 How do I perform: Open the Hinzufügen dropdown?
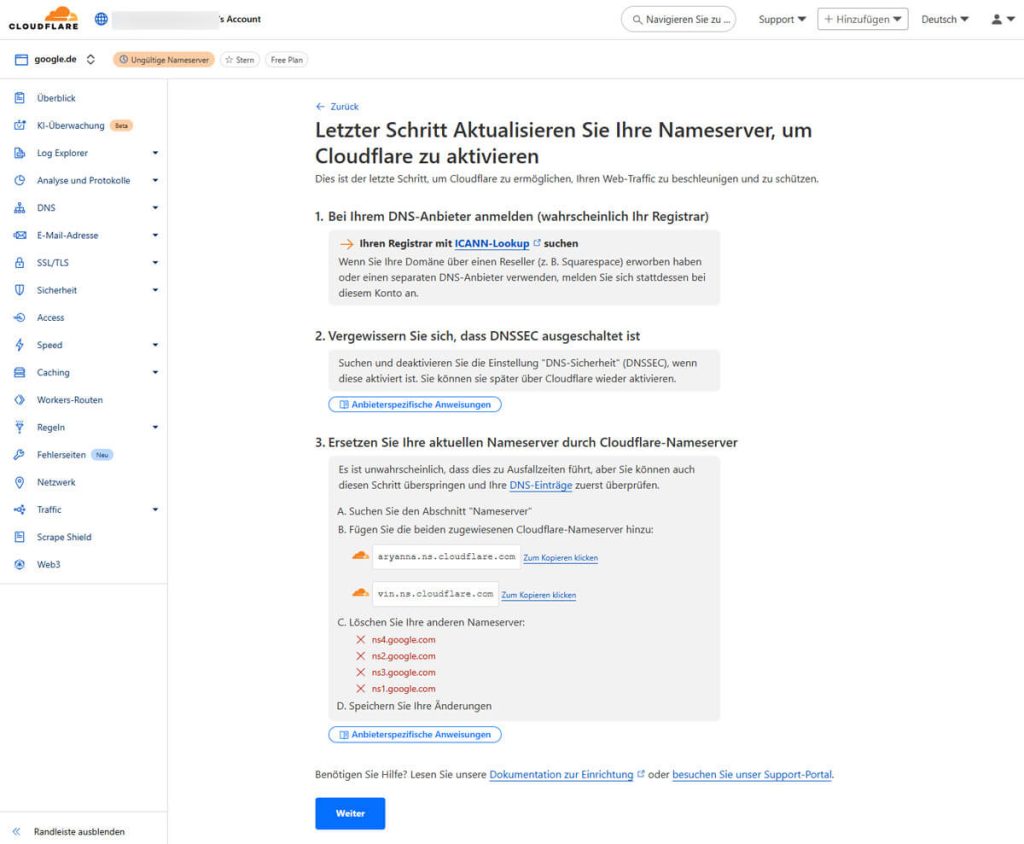click(863, 20)
